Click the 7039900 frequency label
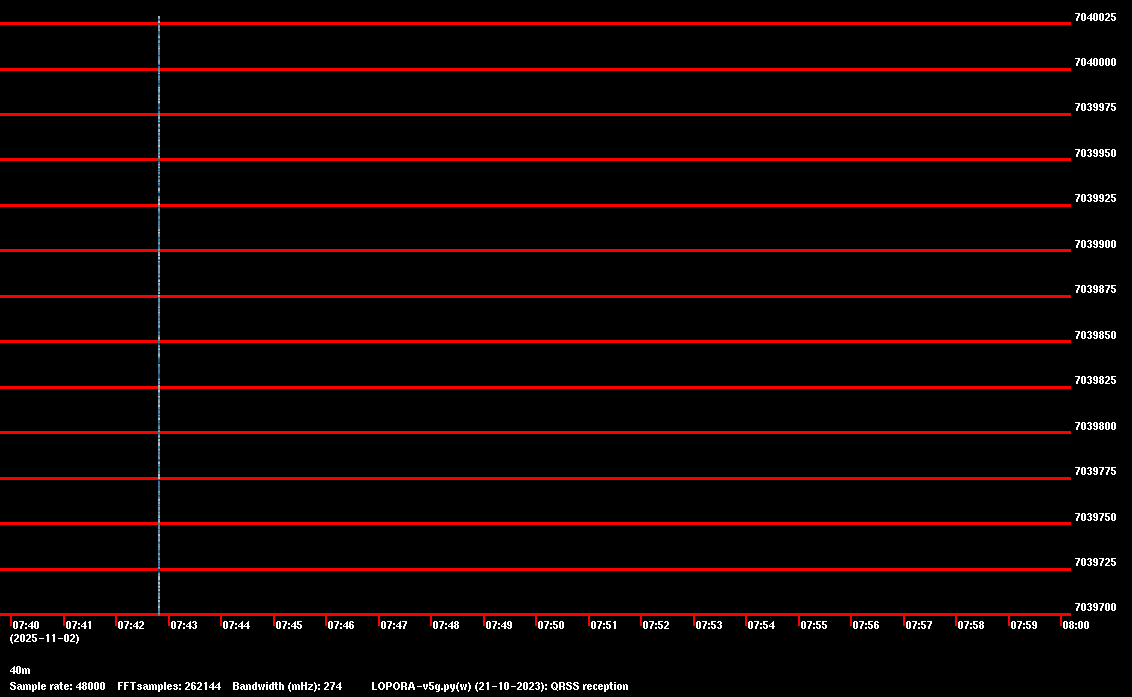The height and width of the screenshot is (697, 1132). 1095,245
